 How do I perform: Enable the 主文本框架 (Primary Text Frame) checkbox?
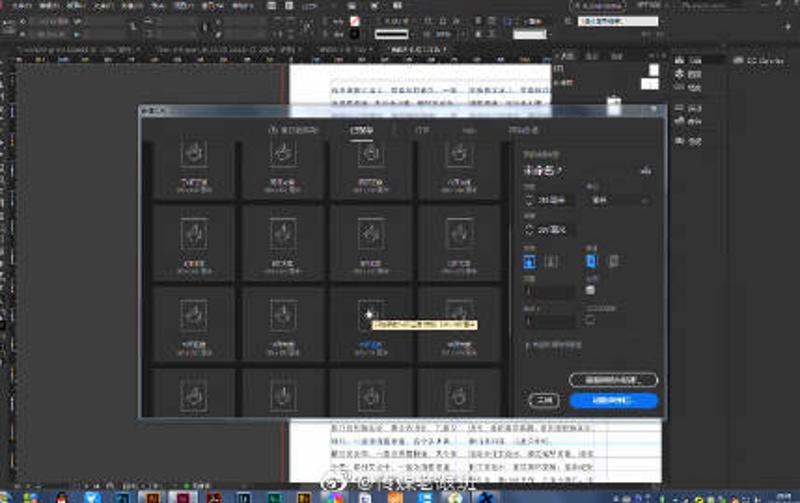click(x=591, y=322)
